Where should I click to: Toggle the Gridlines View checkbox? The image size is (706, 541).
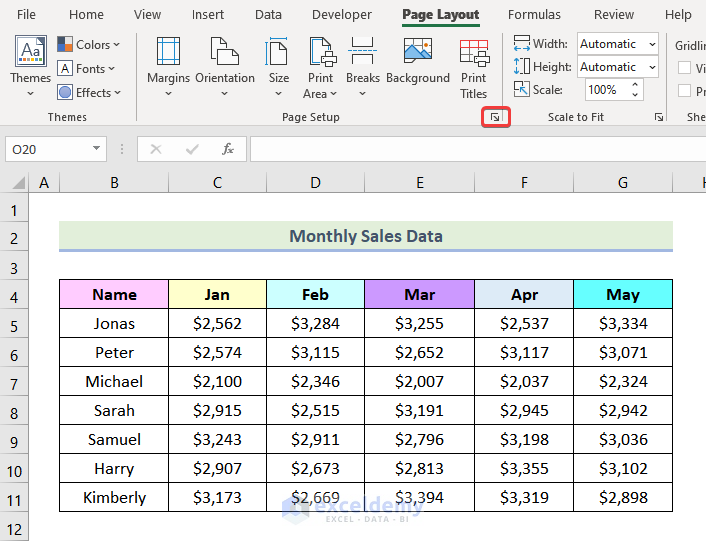pos(685,68)
